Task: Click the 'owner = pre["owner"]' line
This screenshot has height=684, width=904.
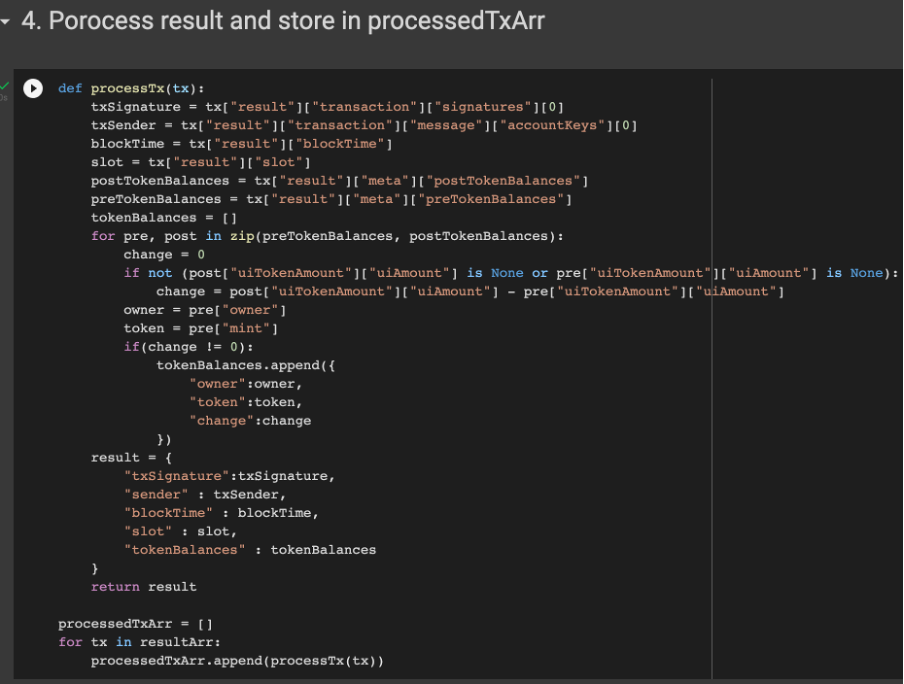Action: 205,310
